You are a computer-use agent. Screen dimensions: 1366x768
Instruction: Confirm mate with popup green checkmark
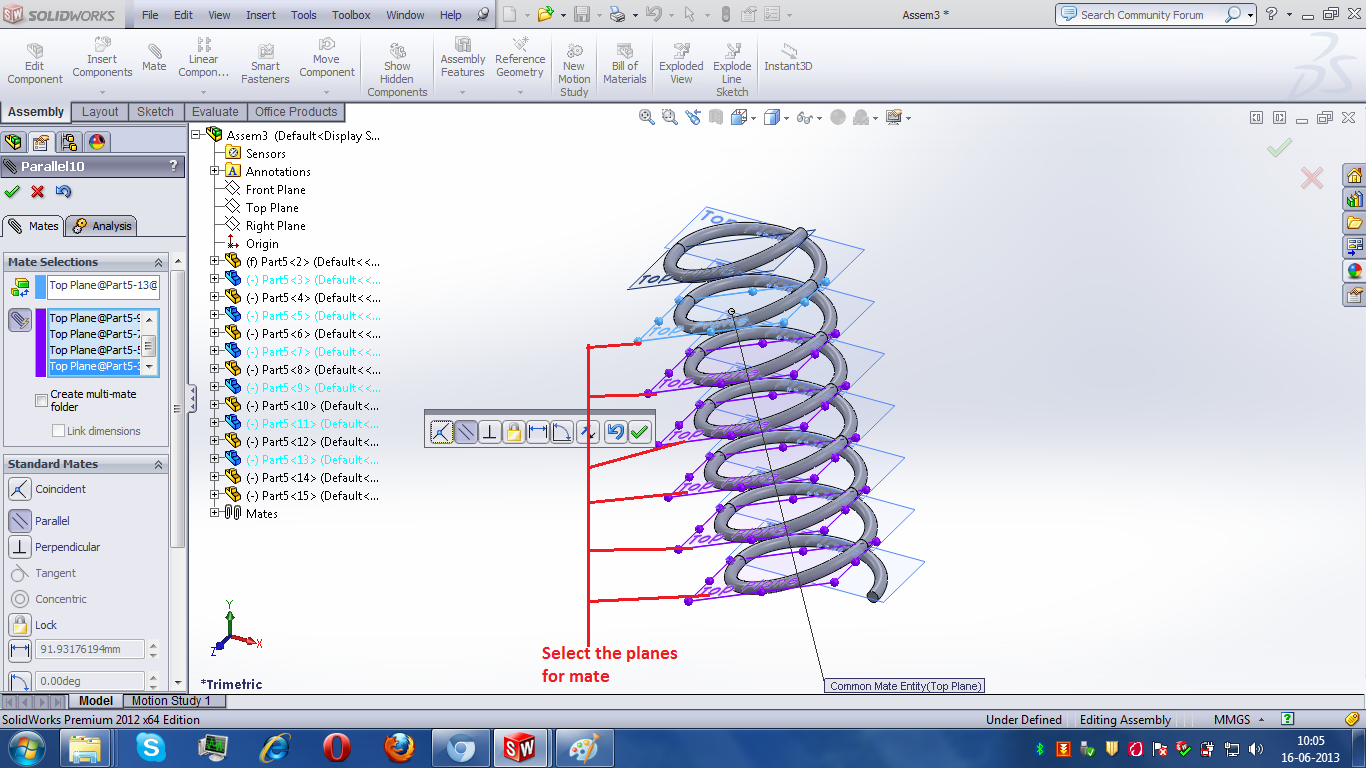click(x=640, y=432)
